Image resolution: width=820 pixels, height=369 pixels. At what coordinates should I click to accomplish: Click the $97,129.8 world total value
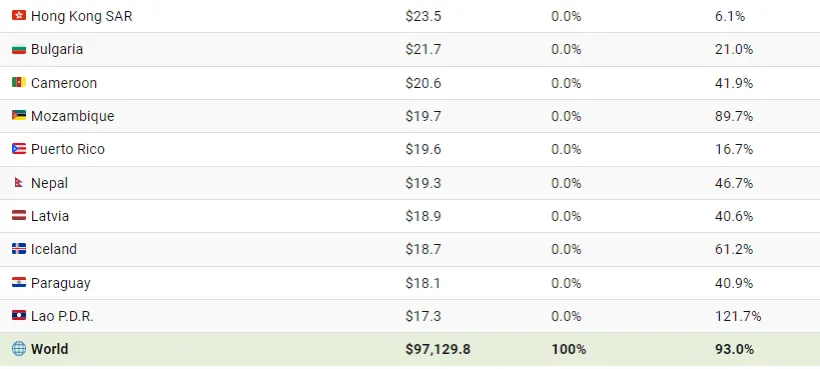click(438, 349)
